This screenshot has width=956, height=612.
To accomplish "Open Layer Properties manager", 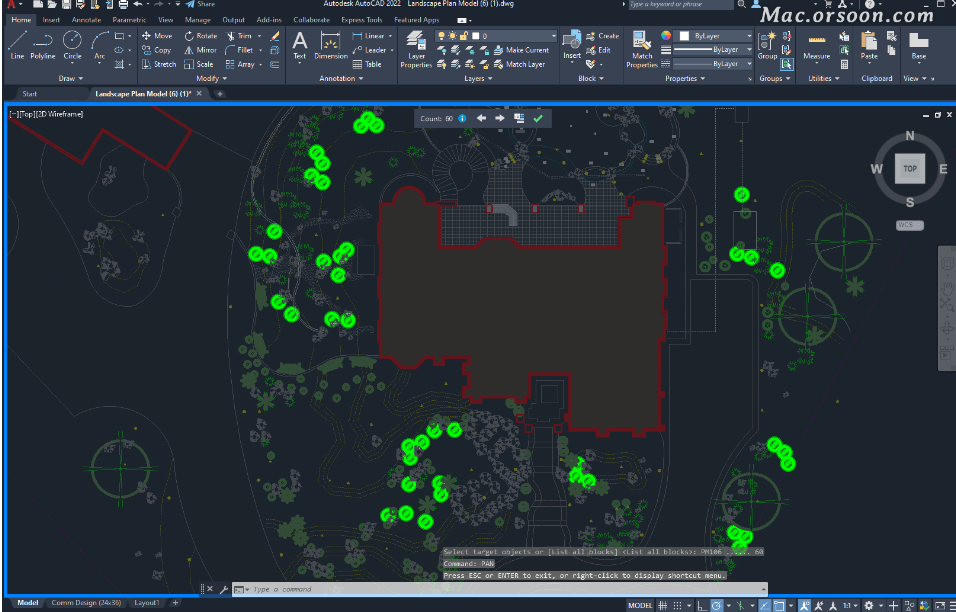I will point(416,49).
